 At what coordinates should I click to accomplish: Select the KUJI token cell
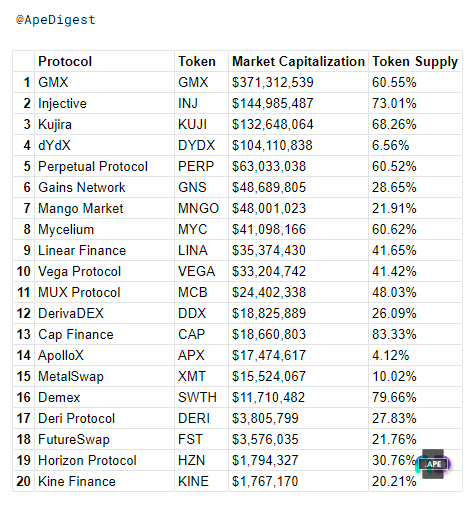(x=201, y=124)
